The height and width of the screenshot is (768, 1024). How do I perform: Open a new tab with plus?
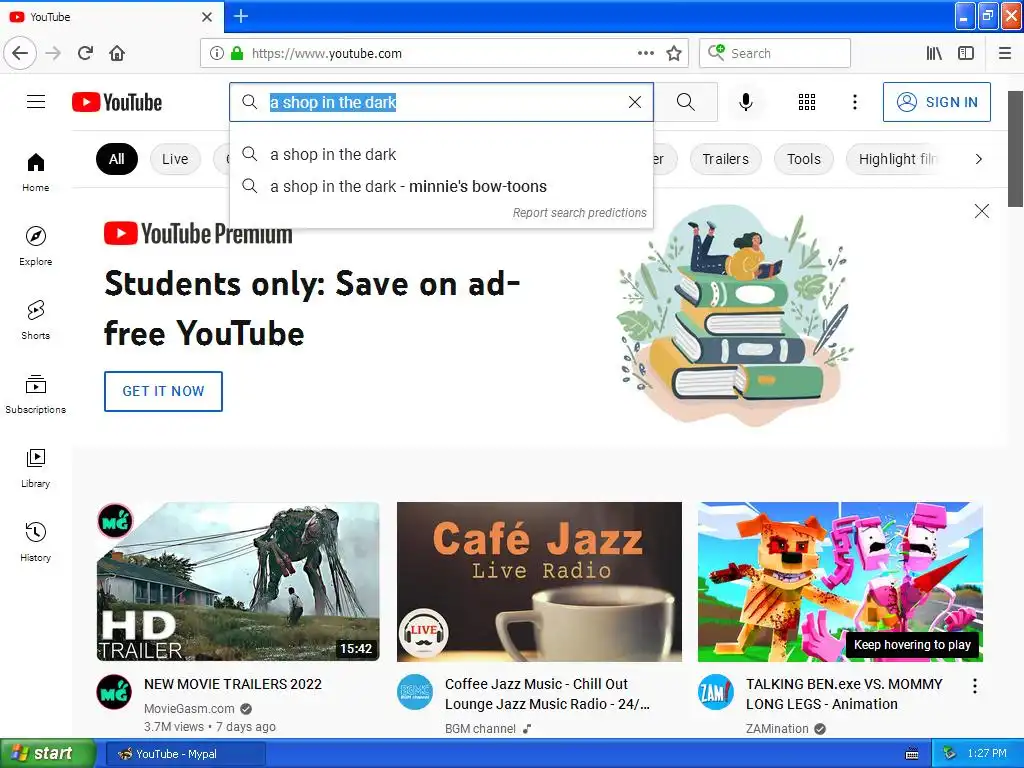pos(241,16)
